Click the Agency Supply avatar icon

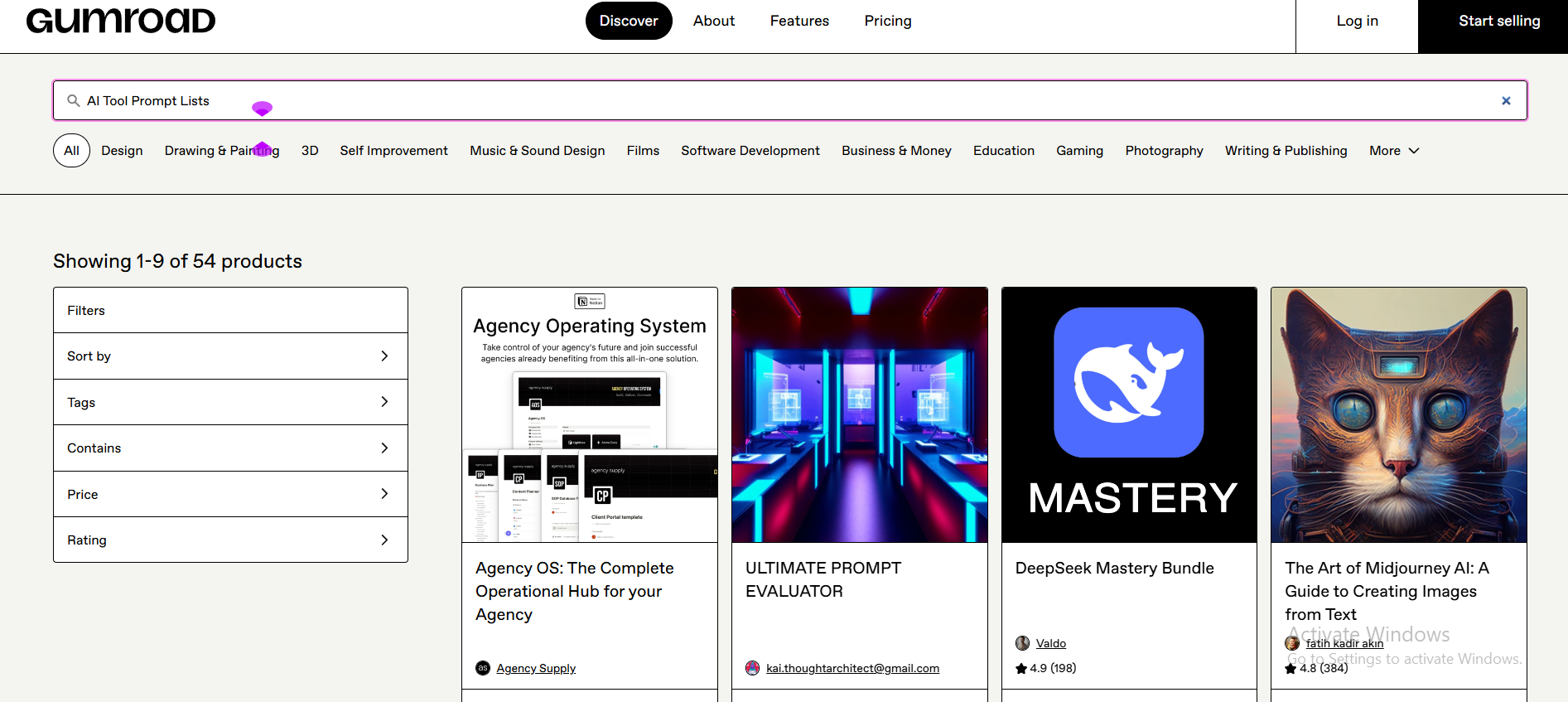483,668
